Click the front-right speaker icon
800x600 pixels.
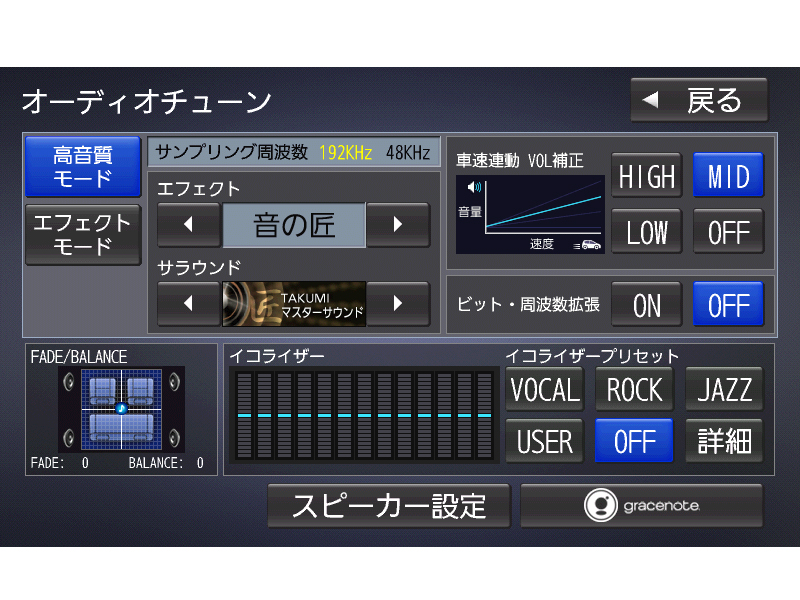click(x=174, y=382)
